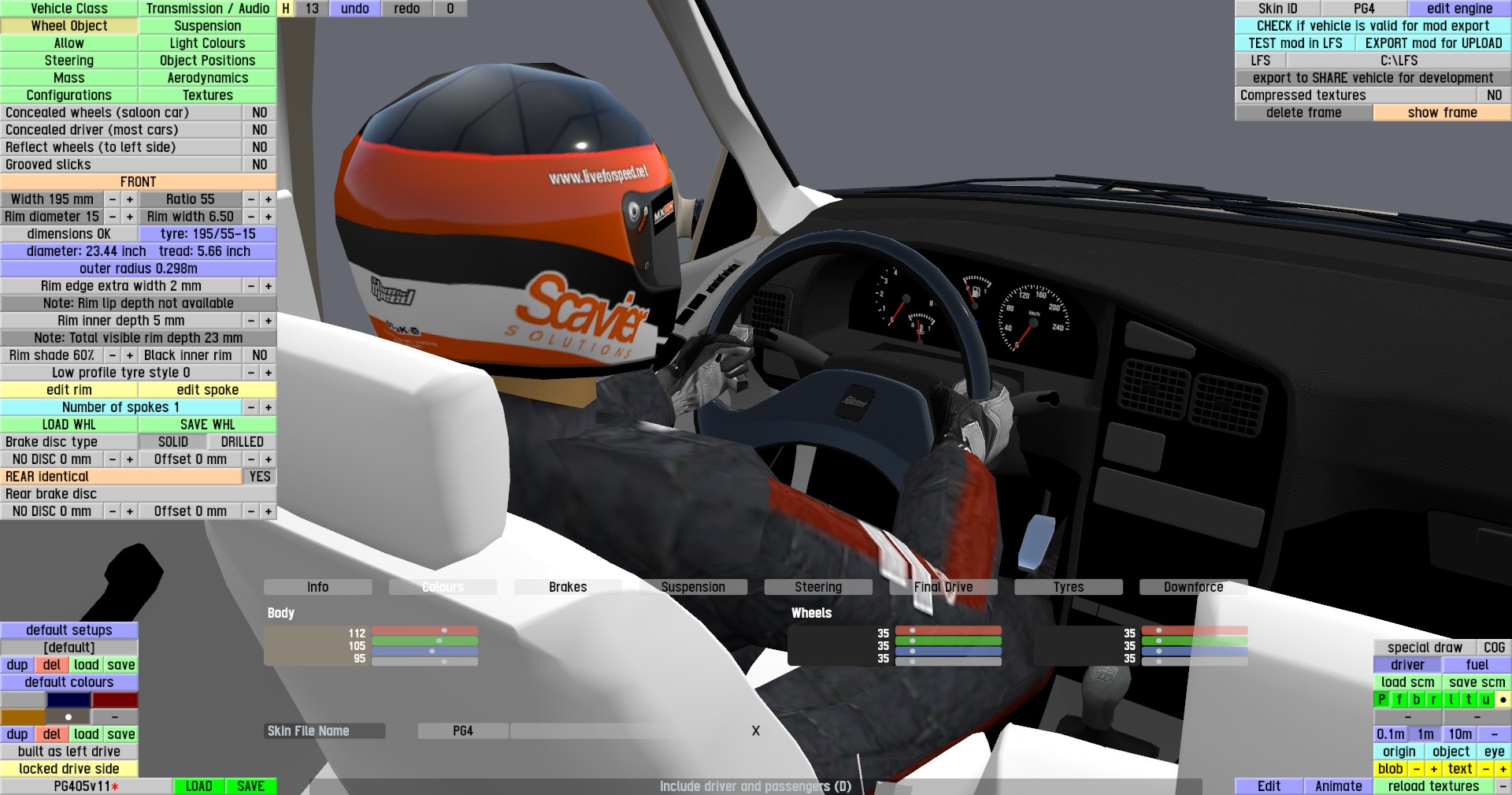This screenshot has width=1512, height=795.
Task: Toggle the 'P' view button
Action: coord(1382,700)
